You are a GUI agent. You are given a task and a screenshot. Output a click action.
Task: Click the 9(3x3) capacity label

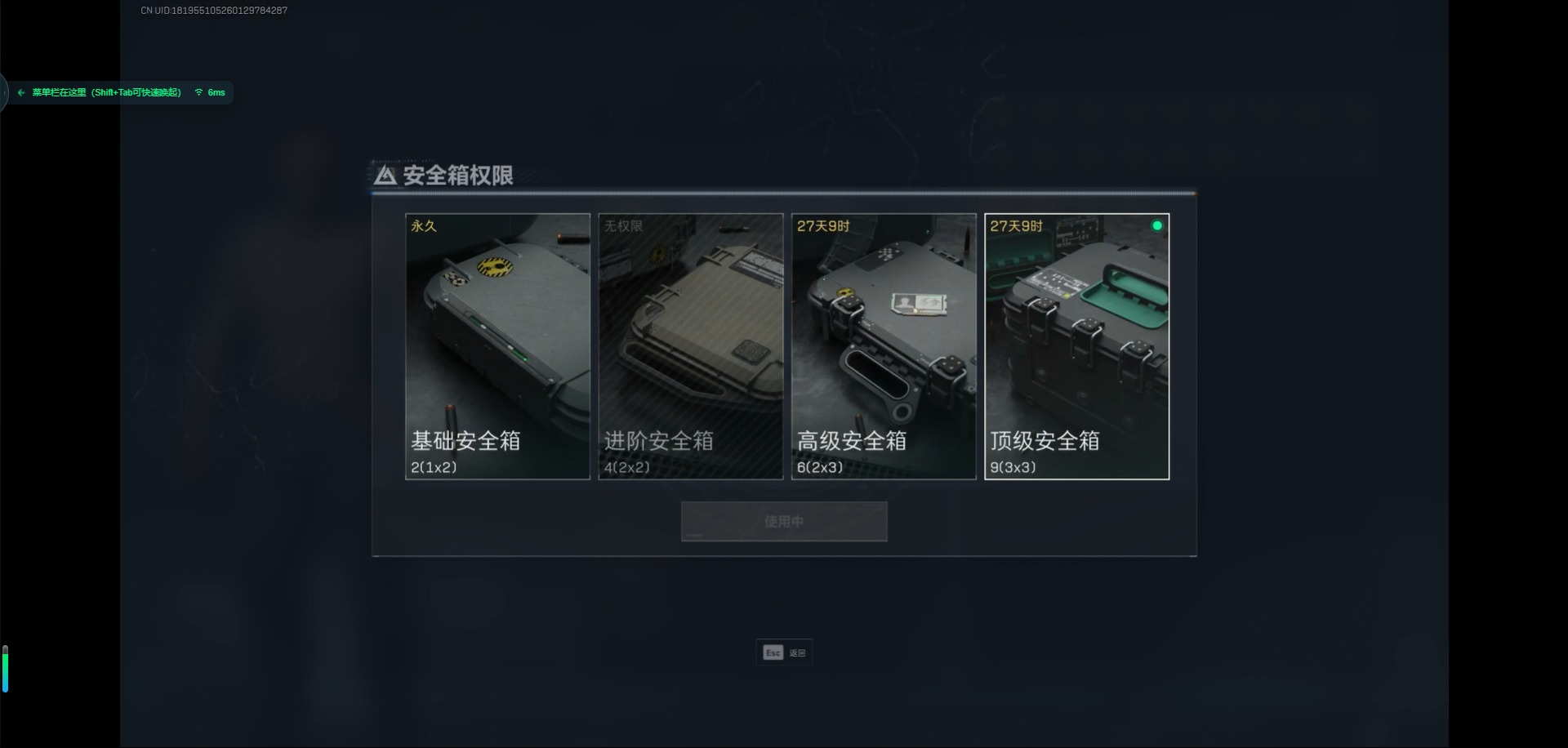1013,467
